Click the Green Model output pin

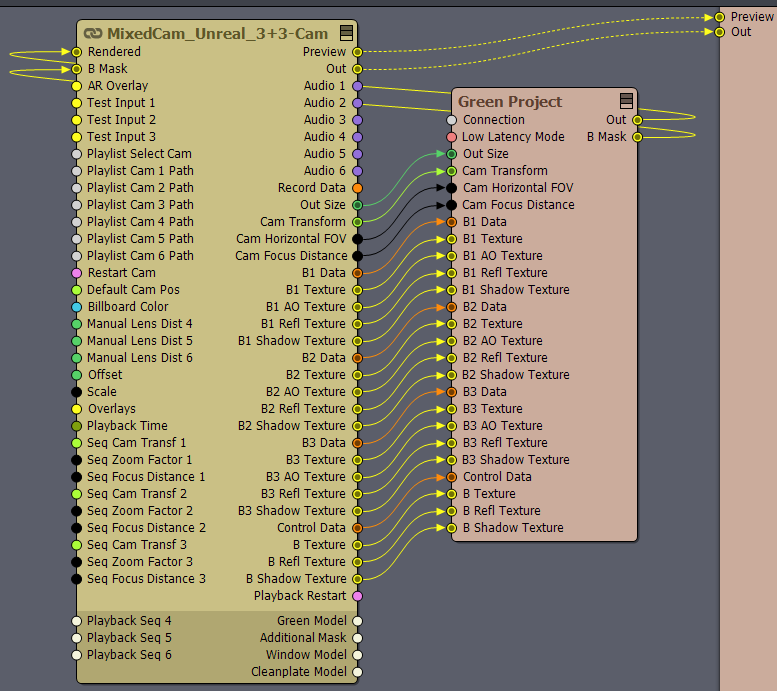click(357, 621)
